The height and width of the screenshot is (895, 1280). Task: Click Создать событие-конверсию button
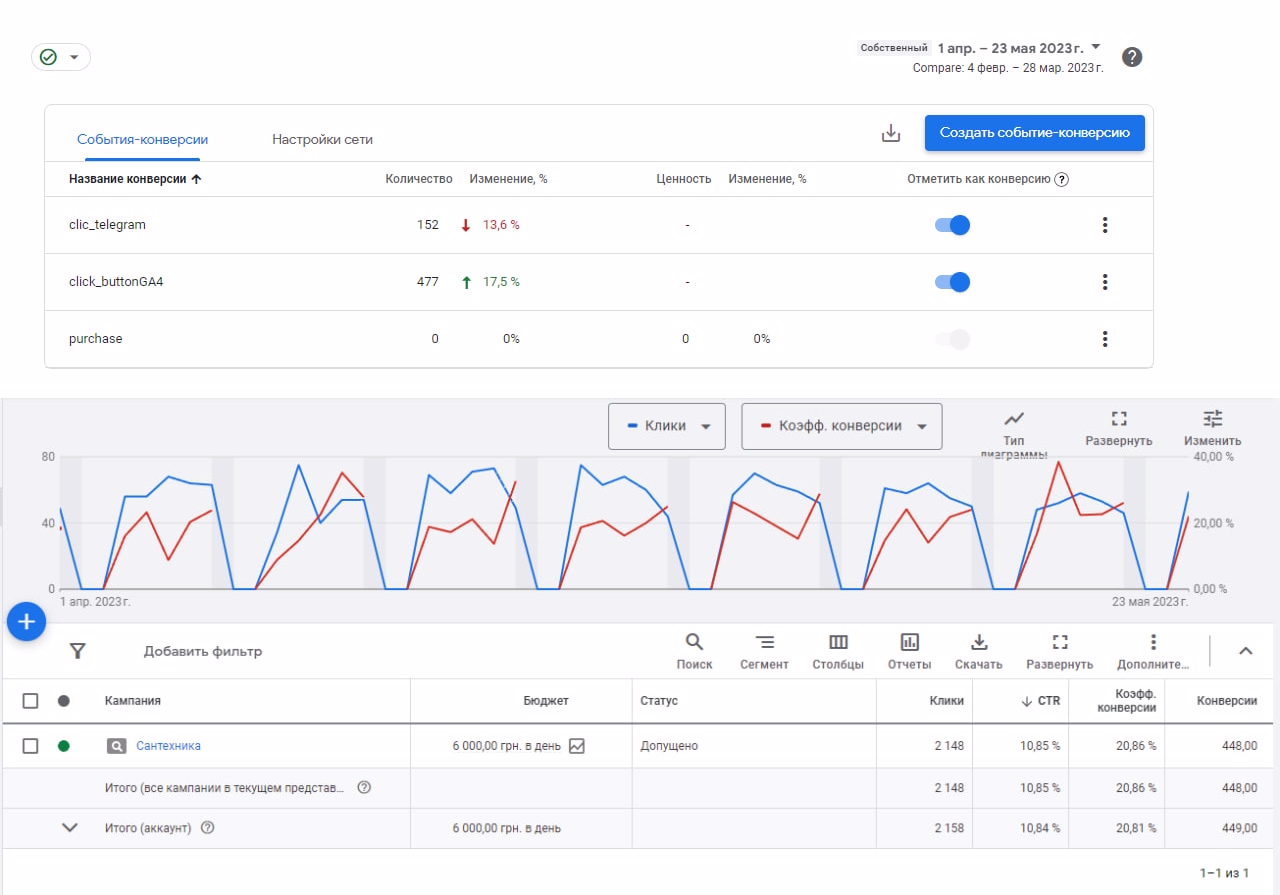tap(1034, 133)
